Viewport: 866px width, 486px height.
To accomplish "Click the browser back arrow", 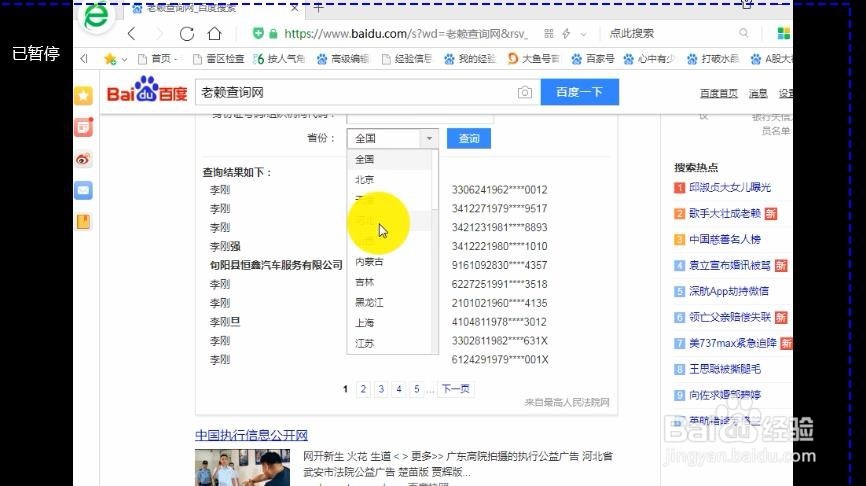I will (x=131, y=34).
